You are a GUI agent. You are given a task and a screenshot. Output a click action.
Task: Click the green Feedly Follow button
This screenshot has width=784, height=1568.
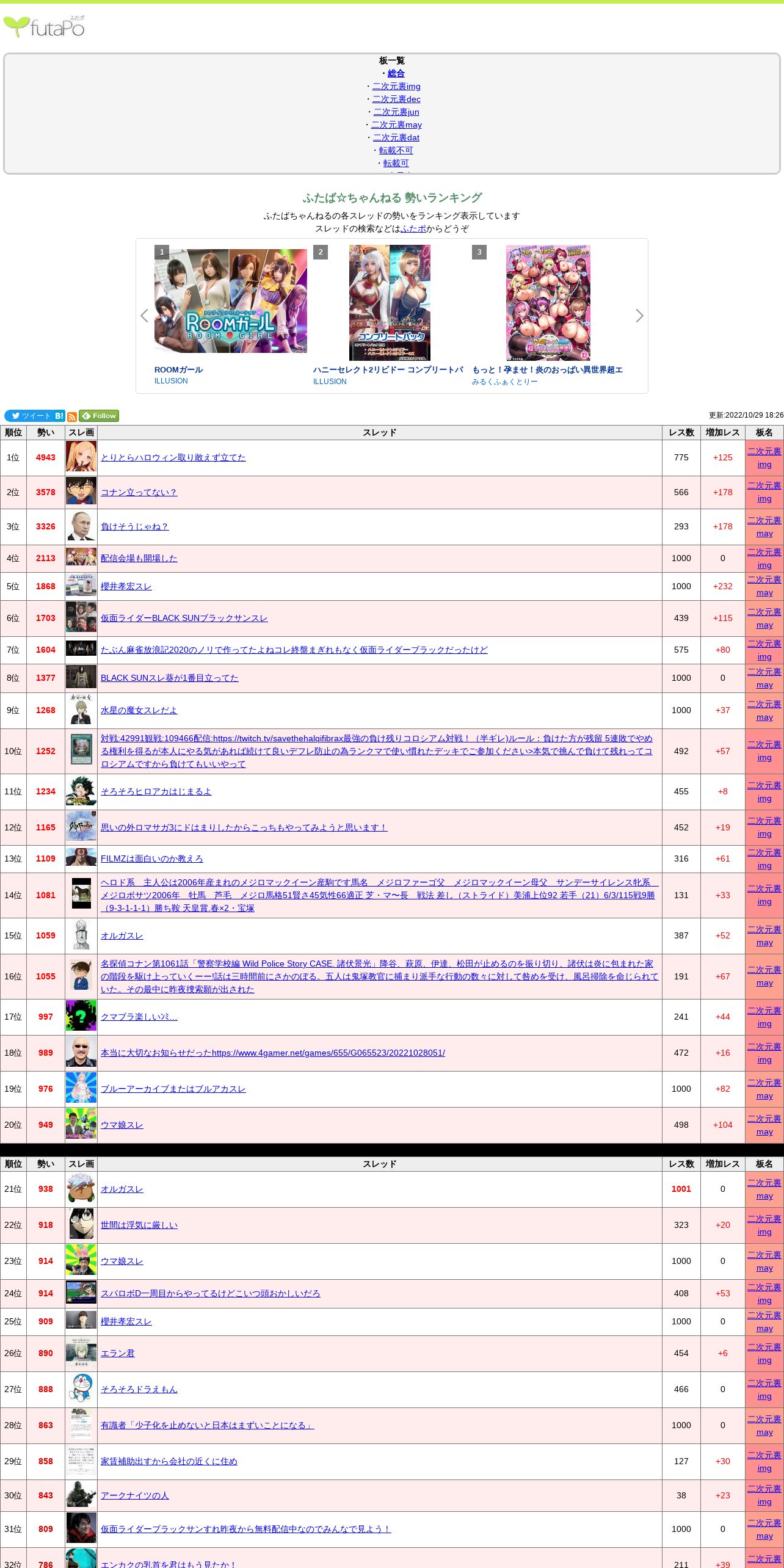pyautogui.click(x=99, y=416)
